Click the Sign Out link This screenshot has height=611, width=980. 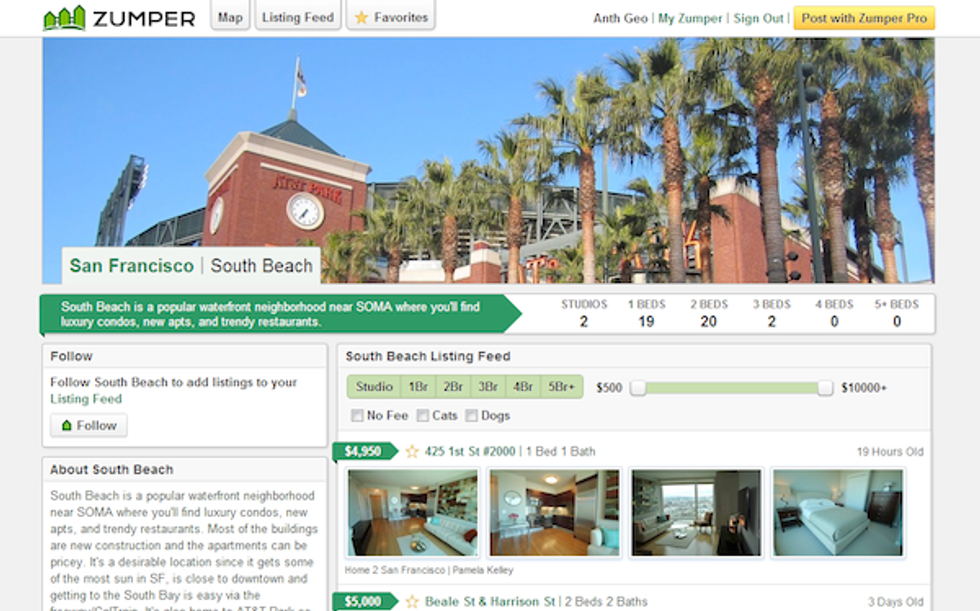coord(758,18)
